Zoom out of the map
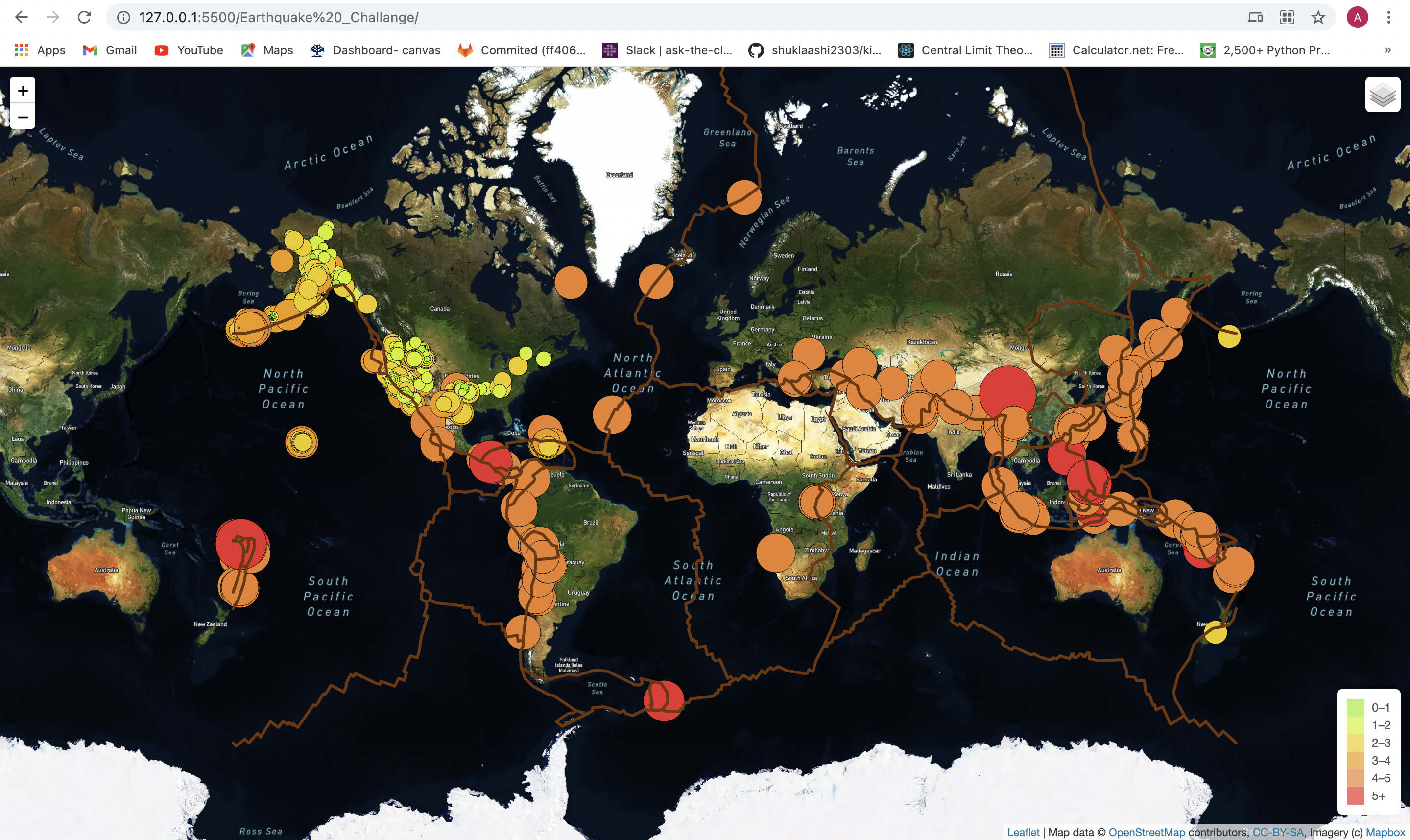This screenshot has width=1410, height=840. [x=23, y=117]
